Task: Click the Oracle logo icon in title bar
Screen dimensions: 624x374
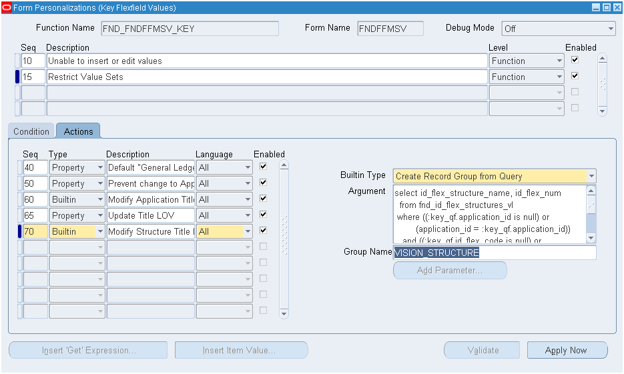Action: 7,8
